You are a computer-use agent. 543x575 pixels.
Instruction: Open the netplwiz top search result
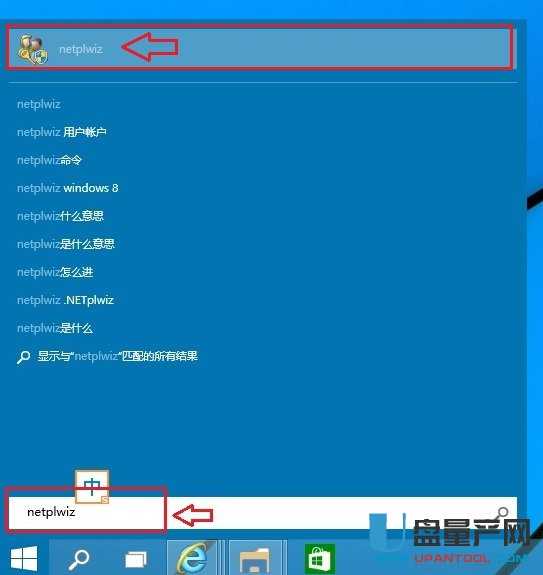[x=261, y=48]
